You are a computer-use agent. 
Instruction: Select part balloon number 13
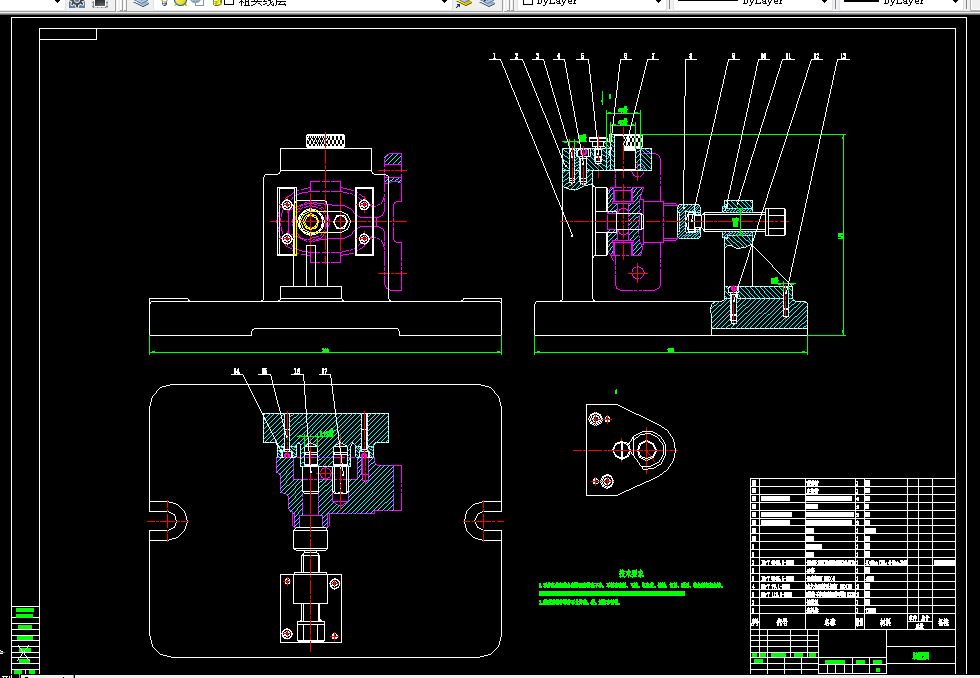843,56
